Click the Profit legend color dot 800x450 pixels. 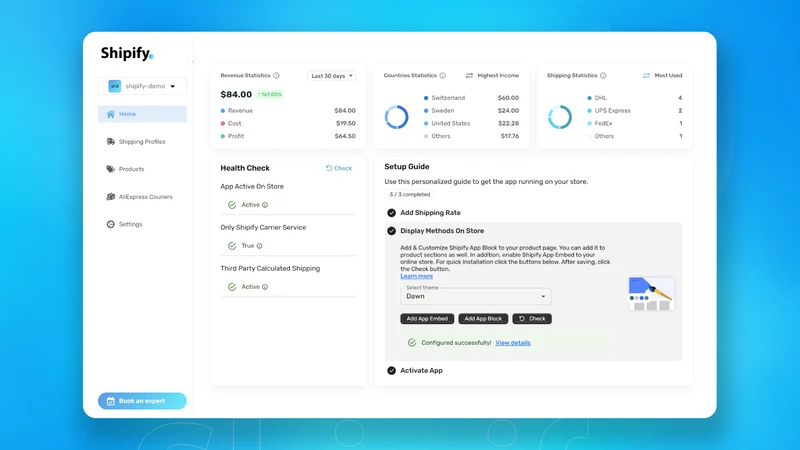pos(223,136)
